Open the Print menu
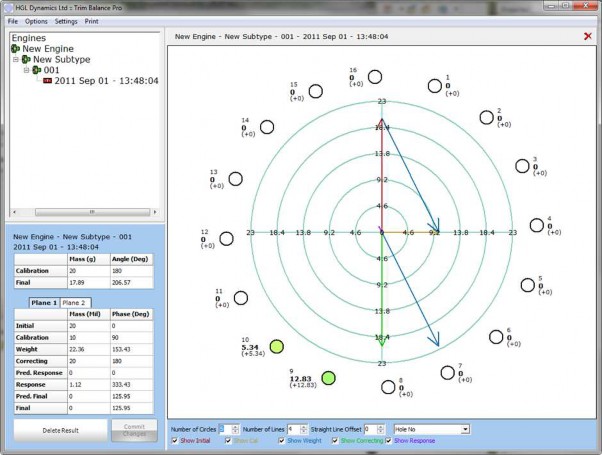The image size is (602, 455). [x=92, y=20]
